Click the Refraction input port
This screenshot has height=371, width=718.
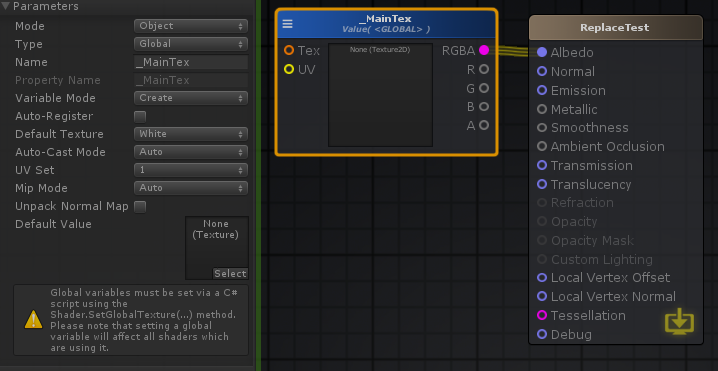click(542, 203)
